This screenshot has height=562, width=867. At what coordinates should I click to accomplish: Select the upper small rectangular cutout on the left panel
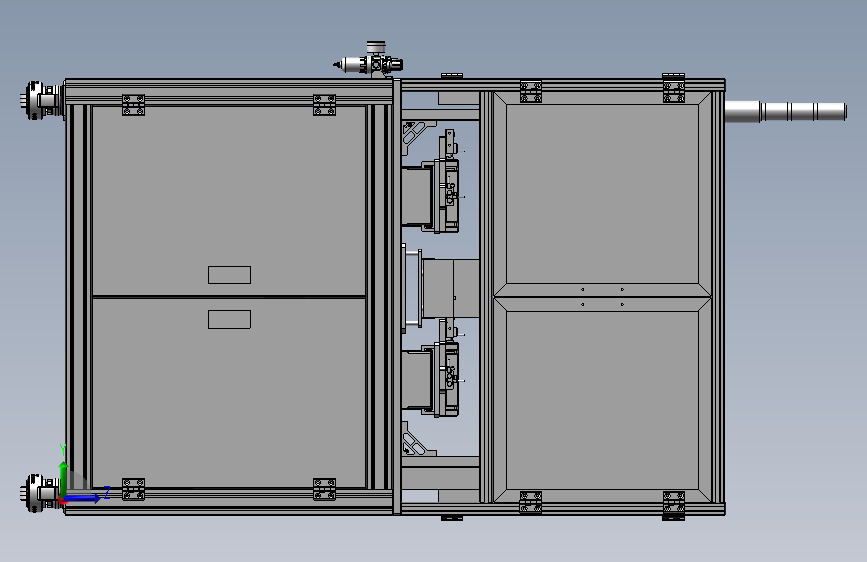[229, 275]
